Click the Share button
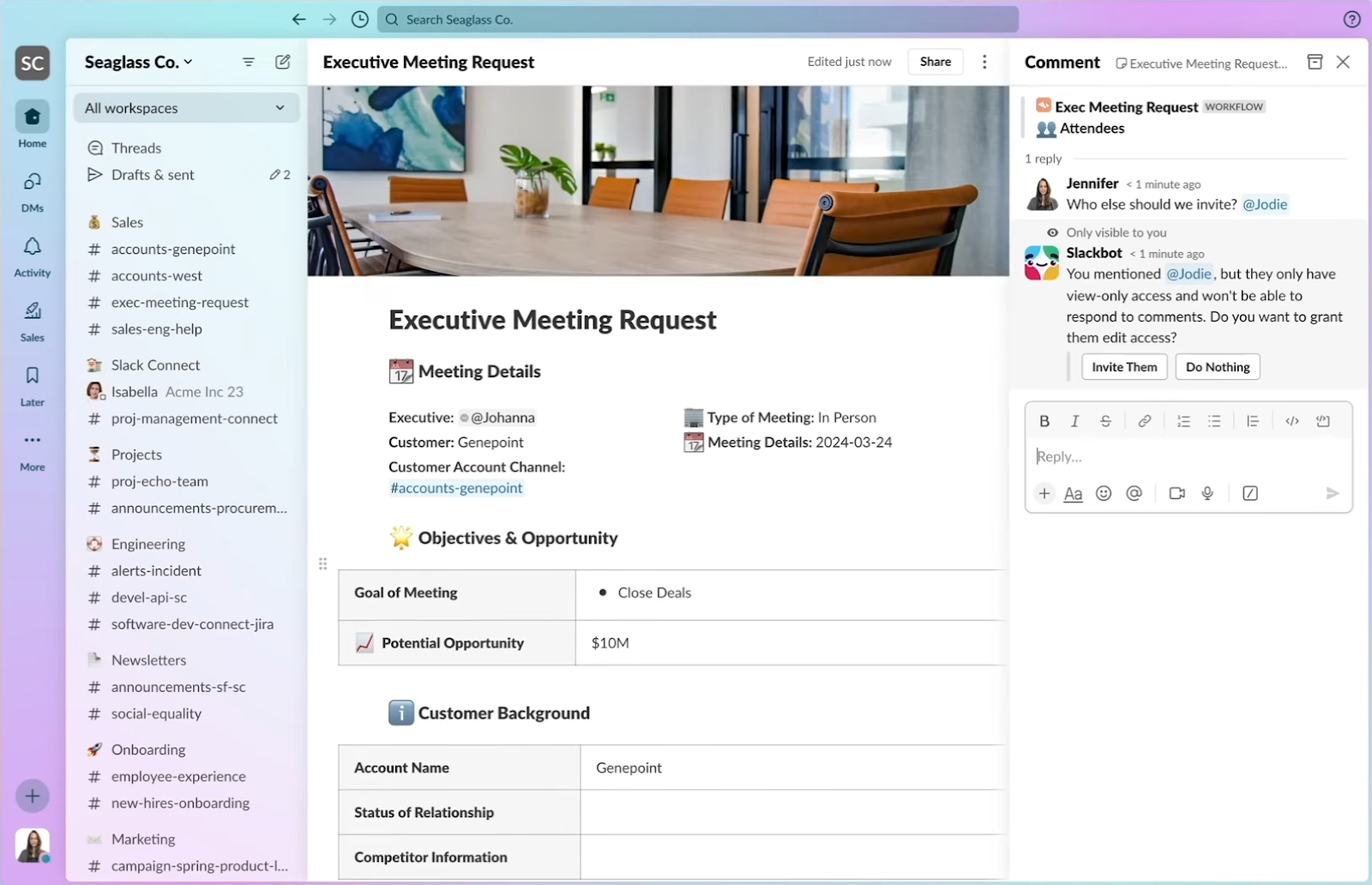1372x885 pixels. pyautogui.click(x=935, y=62)
